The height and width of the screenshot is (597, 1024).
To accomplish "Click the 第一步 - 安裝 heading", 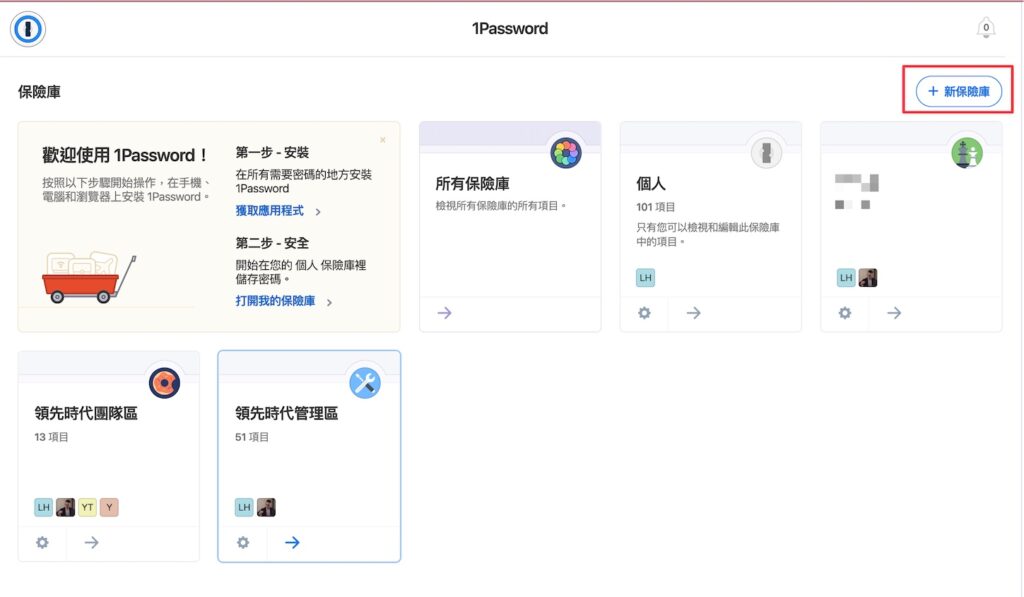I will point(272,153).
